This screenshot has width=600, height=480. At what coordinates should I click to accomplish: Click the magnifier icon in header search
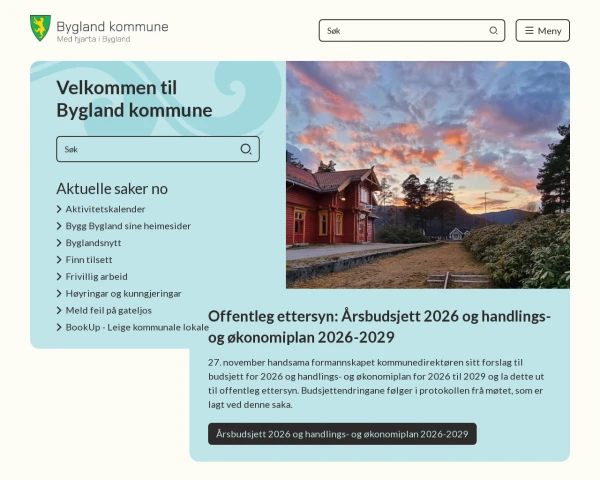[x=494, y=31]
